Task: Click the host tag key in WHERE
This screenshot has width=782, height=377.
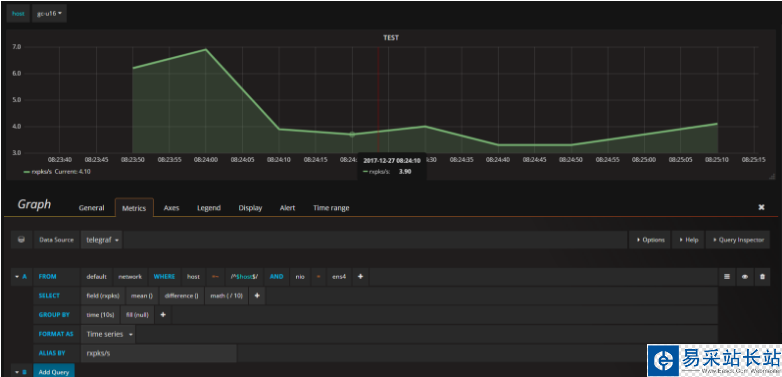Action: click(194, 277)
